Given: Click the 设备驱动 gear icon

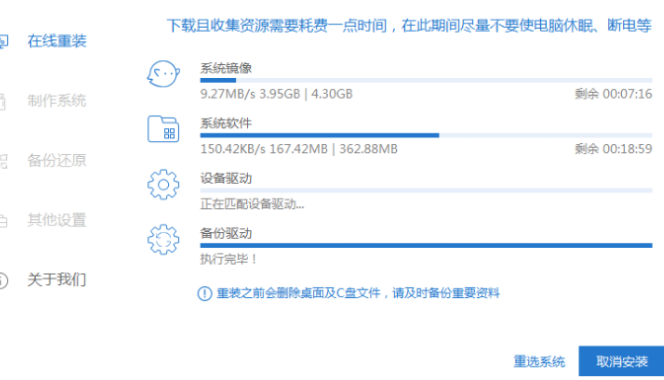Looking at the screenshot, I should (x=163, y=184).
